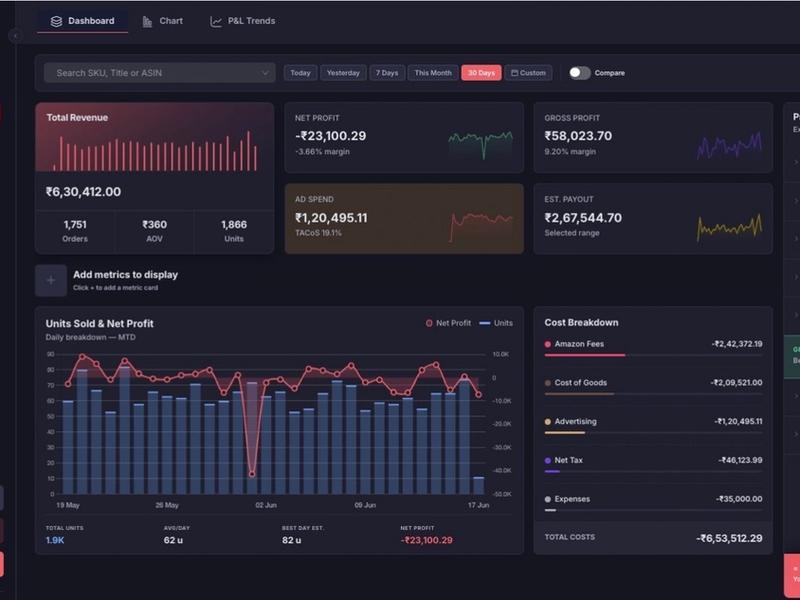Click the -₹23,100.29 chart footer value
The width and height of the screenshot is (800, 600).
tap(427, 540)
